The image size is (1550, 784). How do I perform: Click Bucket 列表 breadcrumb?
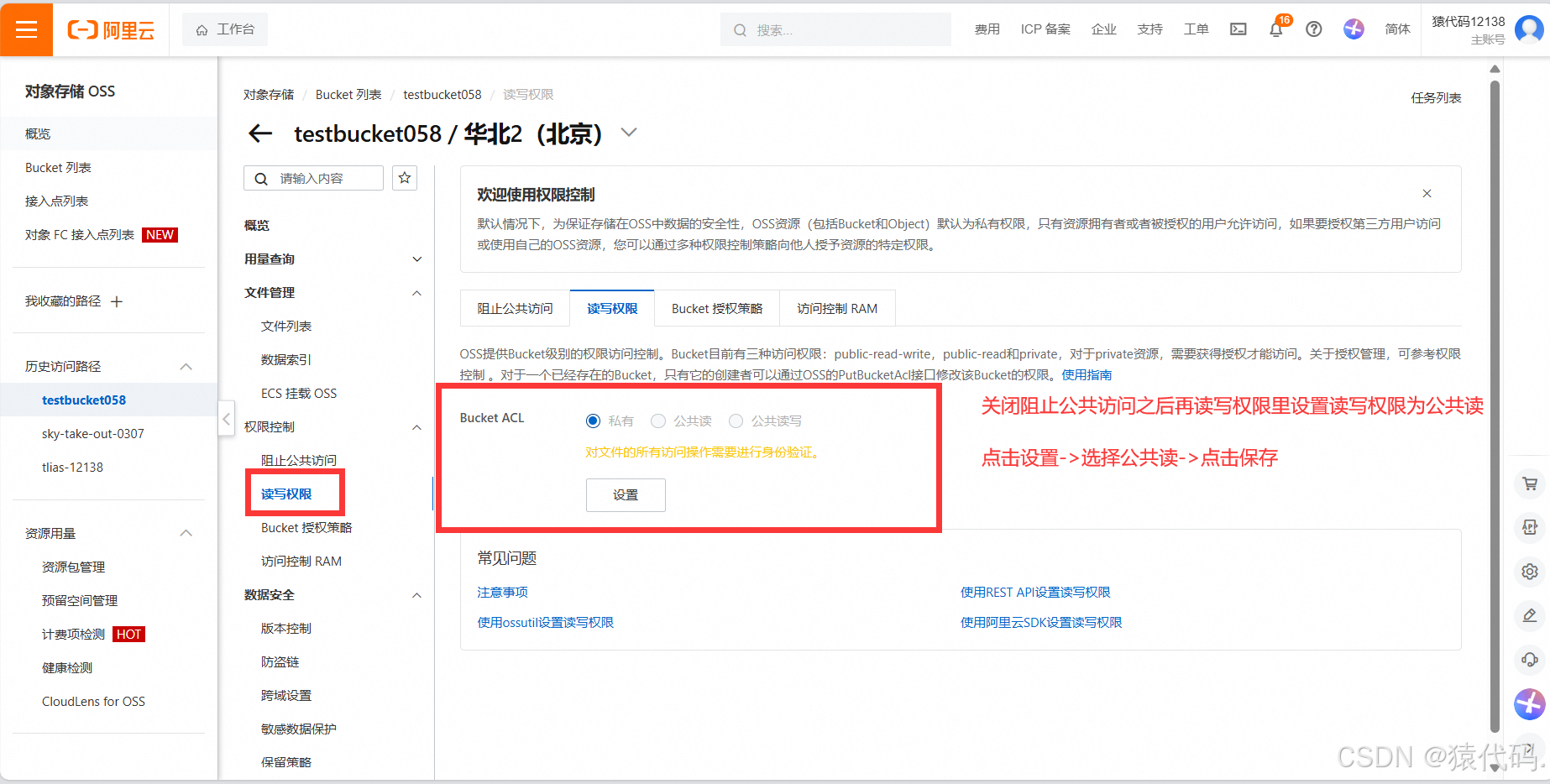click(x=348, y=95)
